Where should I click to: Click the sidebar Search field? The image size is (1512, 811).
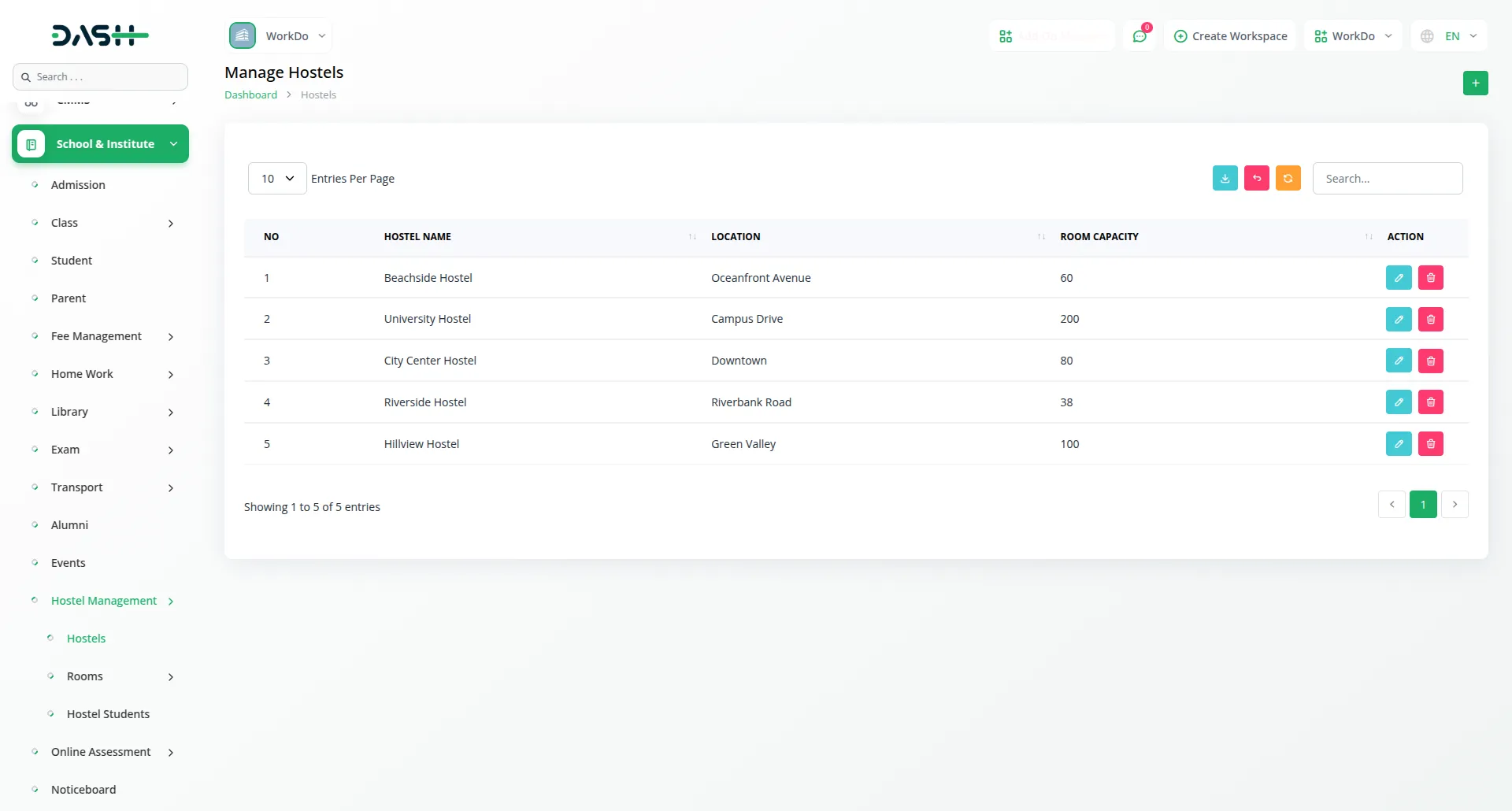pyautogui.click(x=100, y=77)
